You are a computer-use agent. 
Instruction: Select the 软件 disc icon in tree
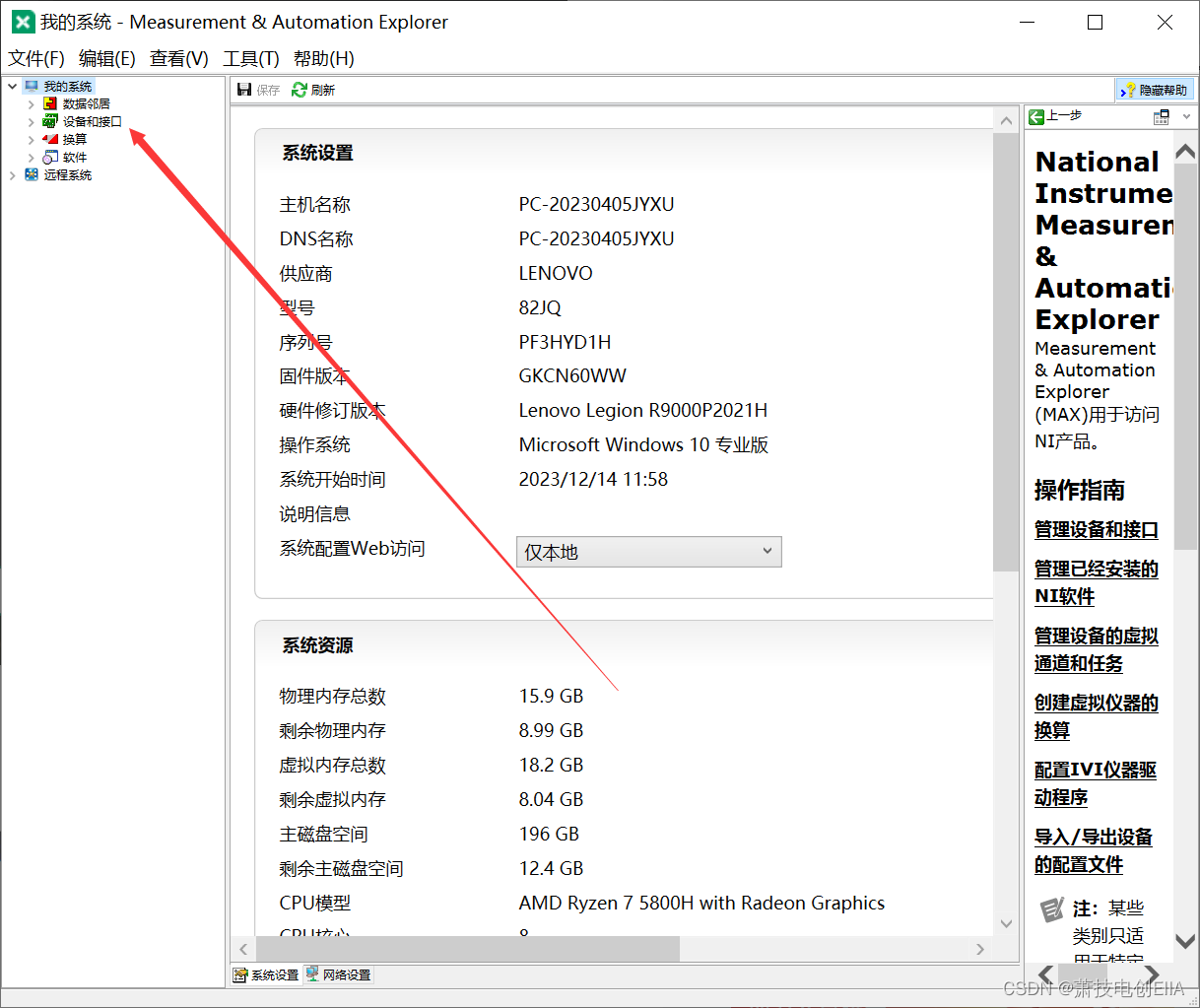[50, 157]
